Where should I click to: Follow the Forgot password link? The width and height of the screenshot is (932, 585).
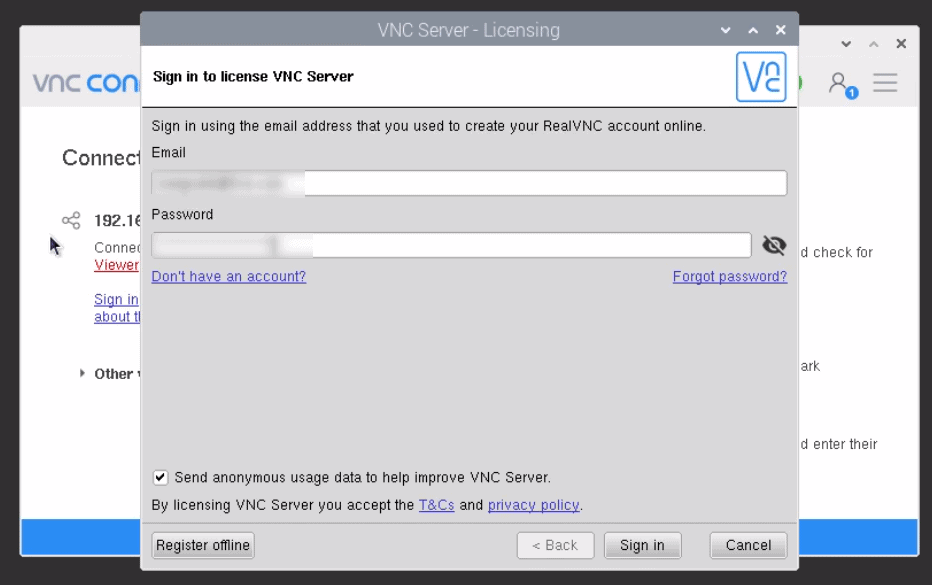point(730,276)
